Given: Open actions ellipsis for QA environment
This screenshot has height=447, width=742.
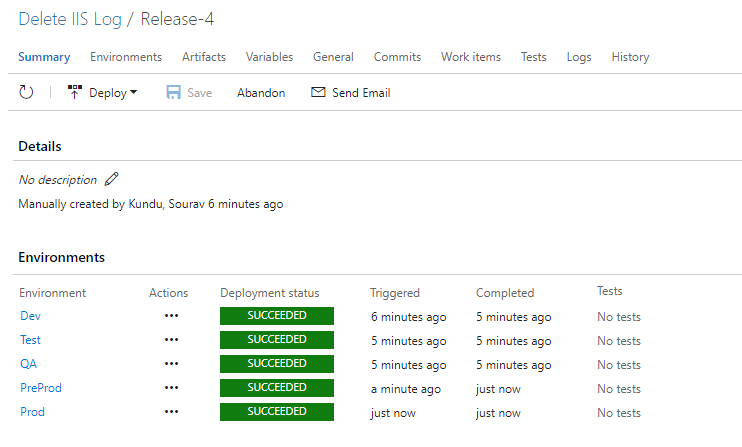Looking at the screenshot, I should tap(171, 364).
